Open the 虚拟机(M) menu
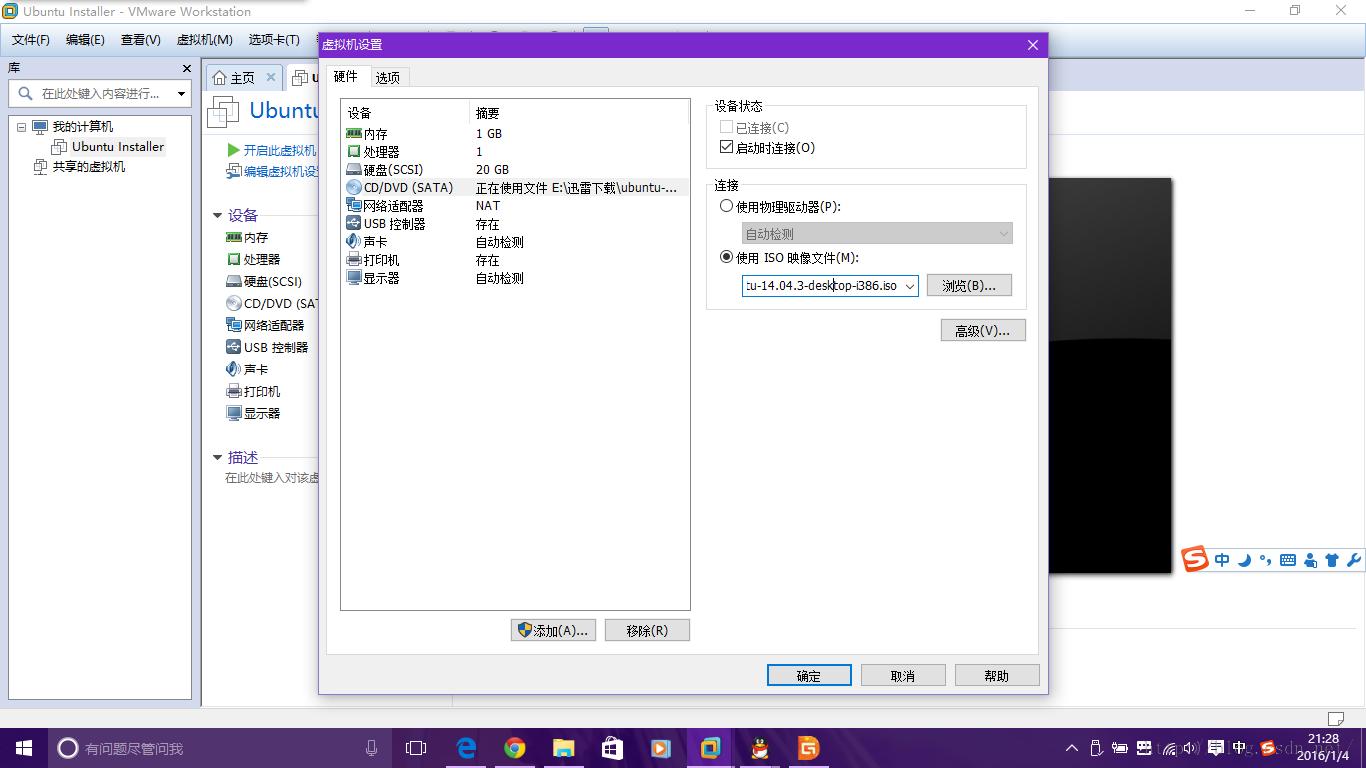Screen dimensions: 1366x768 click(205, 40)
